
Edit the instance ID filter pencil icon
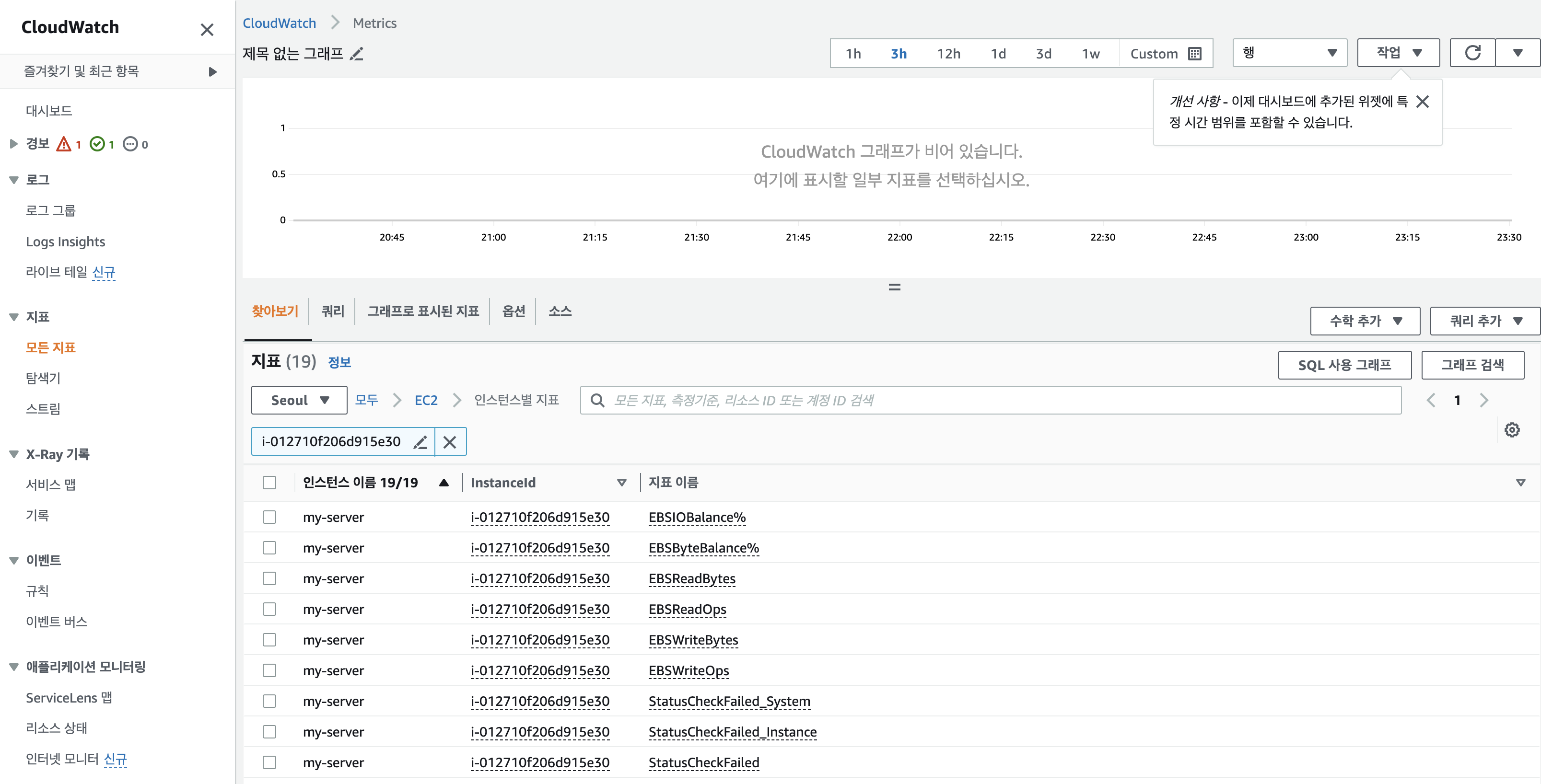point(420,442)
